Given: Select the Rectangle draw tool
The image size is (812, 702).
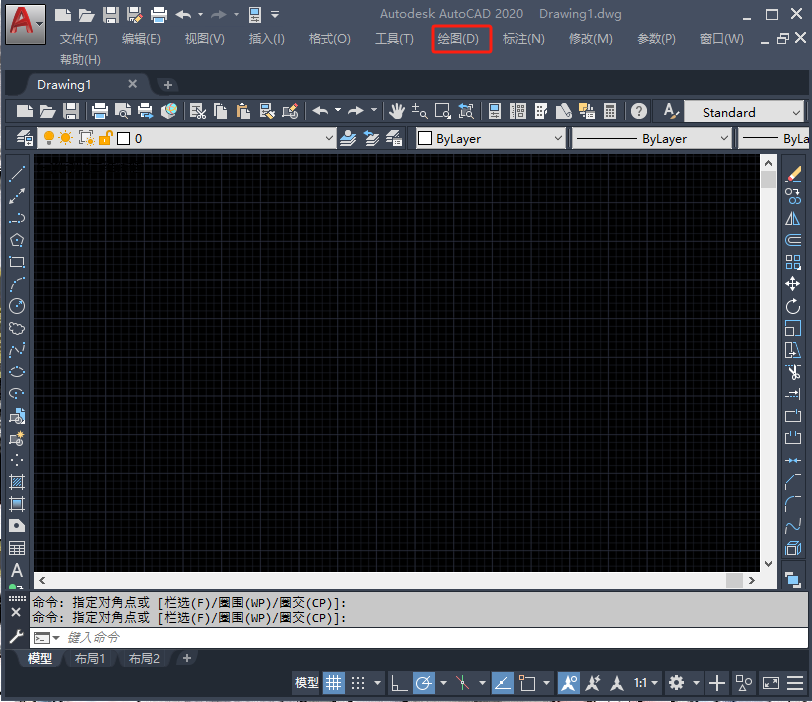Looking at the screenshot, I should pos(17,262).
